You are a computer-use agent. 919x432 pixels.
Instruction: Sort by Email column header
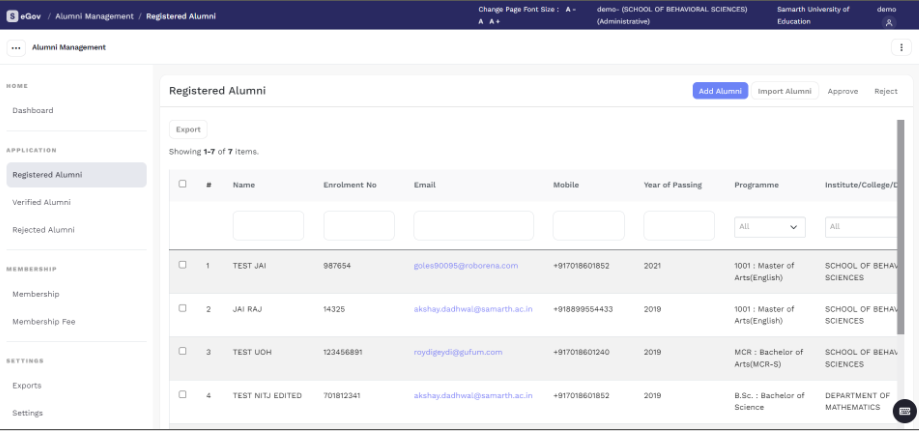[424, 185]
